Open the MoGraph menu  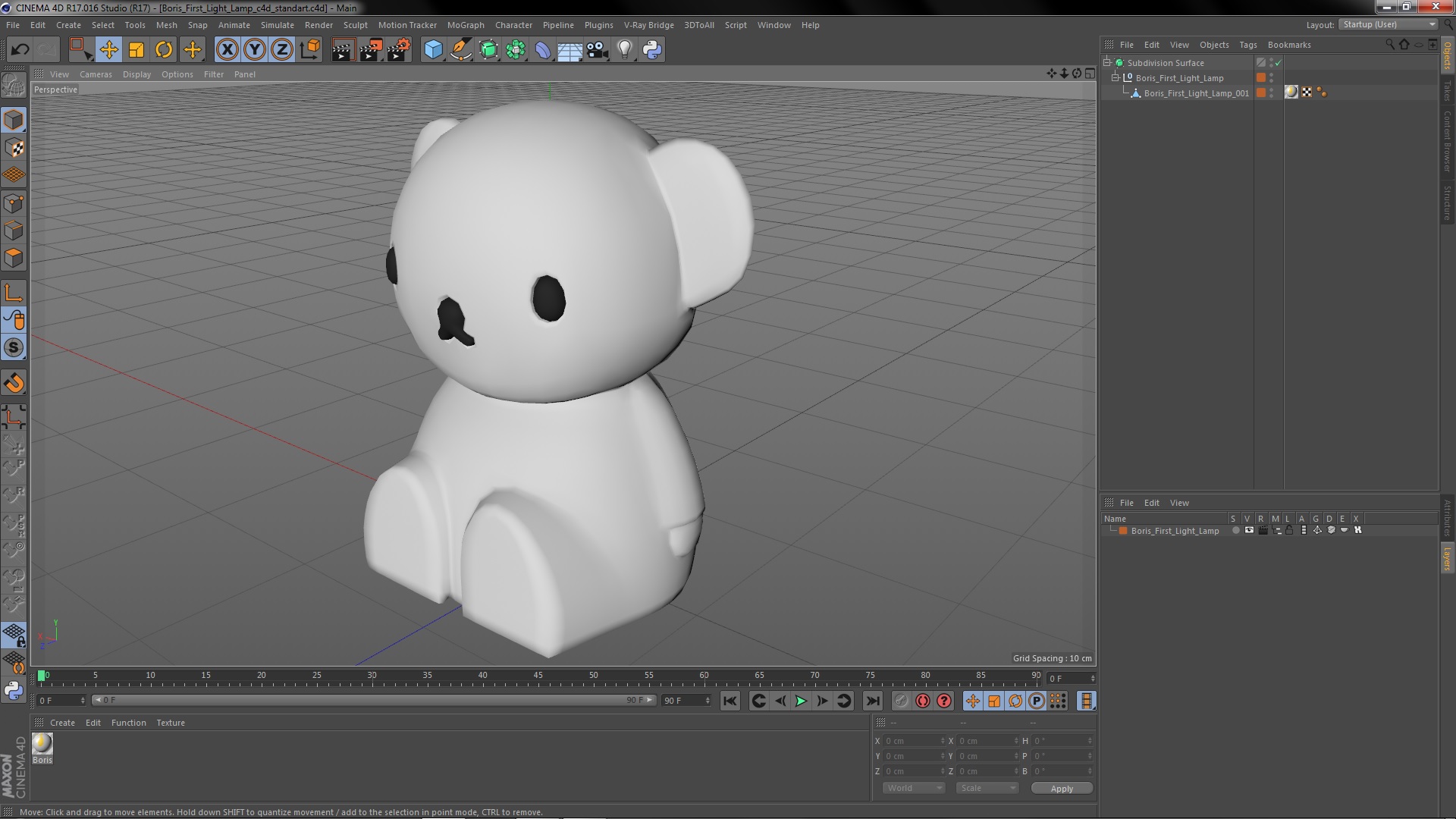[x=465, y=25]
